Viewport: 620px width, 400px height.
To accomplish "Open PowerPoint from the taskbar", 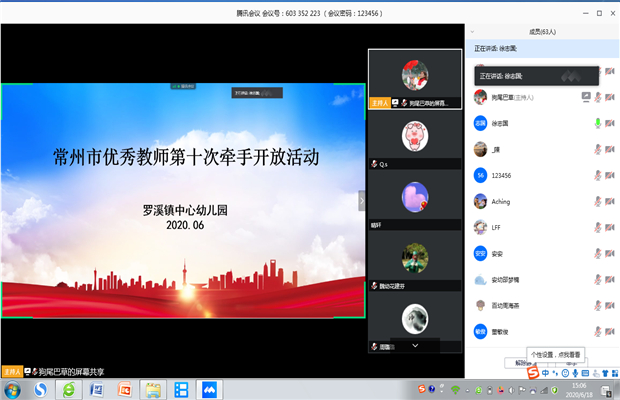I will (x=125, y=389).
